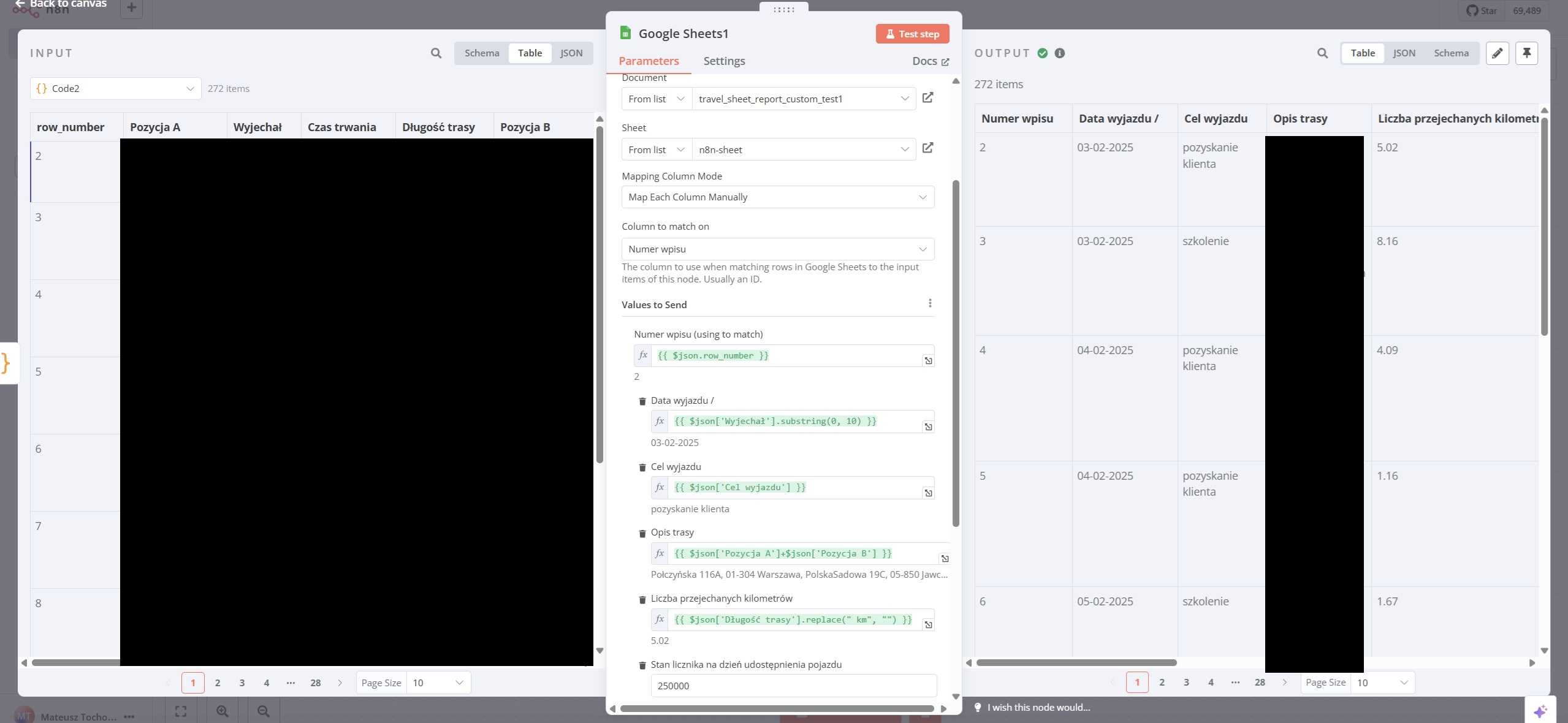The height and width of the screenshot is (723, 1568).
Task: Switch input view to JSON
Action: 571,53
